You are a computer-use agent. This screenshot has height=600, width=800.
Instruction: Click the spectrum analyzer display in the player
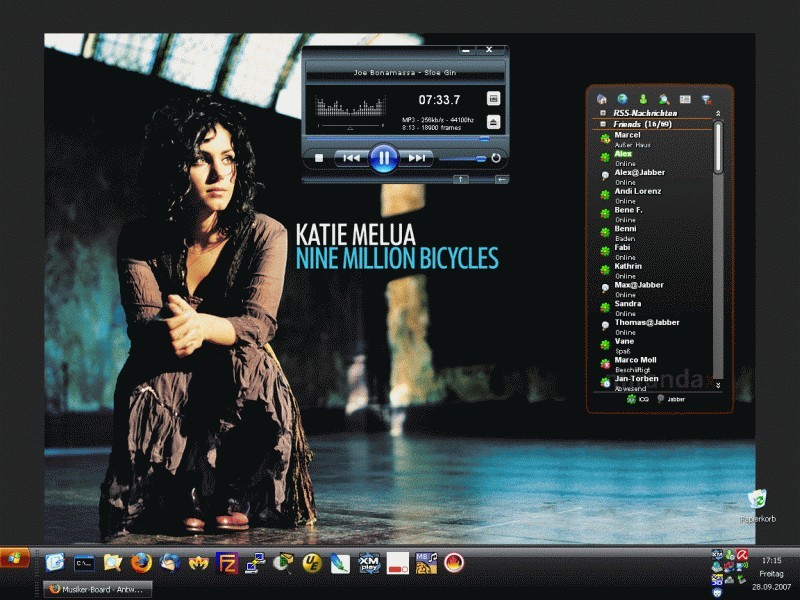[x=350, y=106]
